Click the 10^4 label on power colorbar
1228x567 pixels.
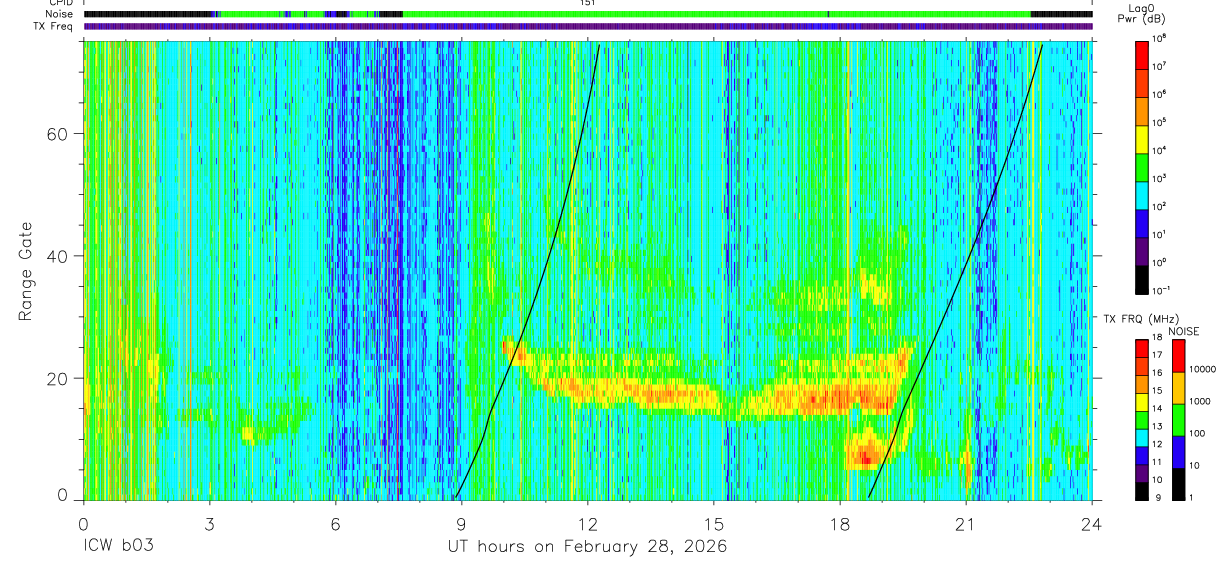click(x=1160, y=150)
